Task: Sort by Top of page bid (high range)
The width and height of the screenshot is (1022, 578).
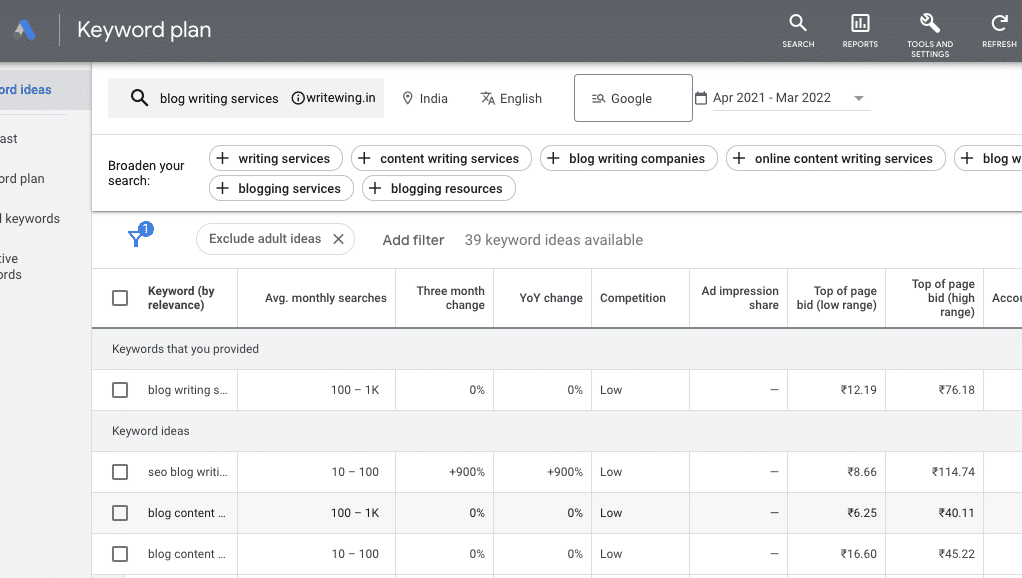Action: pyautogui.click(x=943, y=298)
